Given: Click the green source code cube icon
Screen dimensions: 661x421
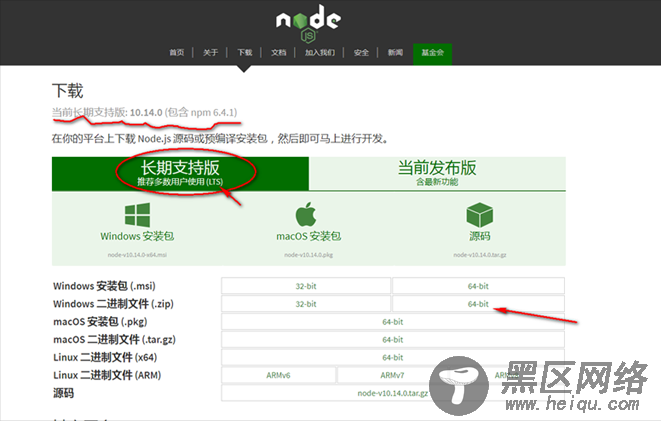Looking at the screenshot, I should tap(479, 215).
